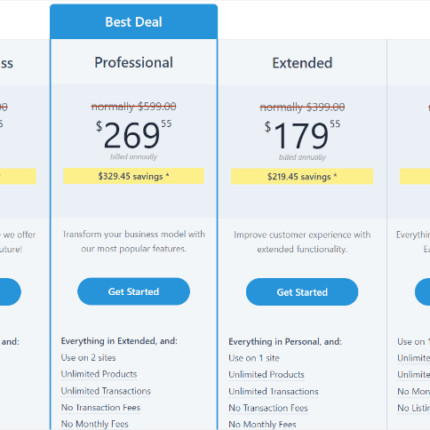Click the partially visible right Get Started button
The image size is (430, 430).
coord(422,292)
